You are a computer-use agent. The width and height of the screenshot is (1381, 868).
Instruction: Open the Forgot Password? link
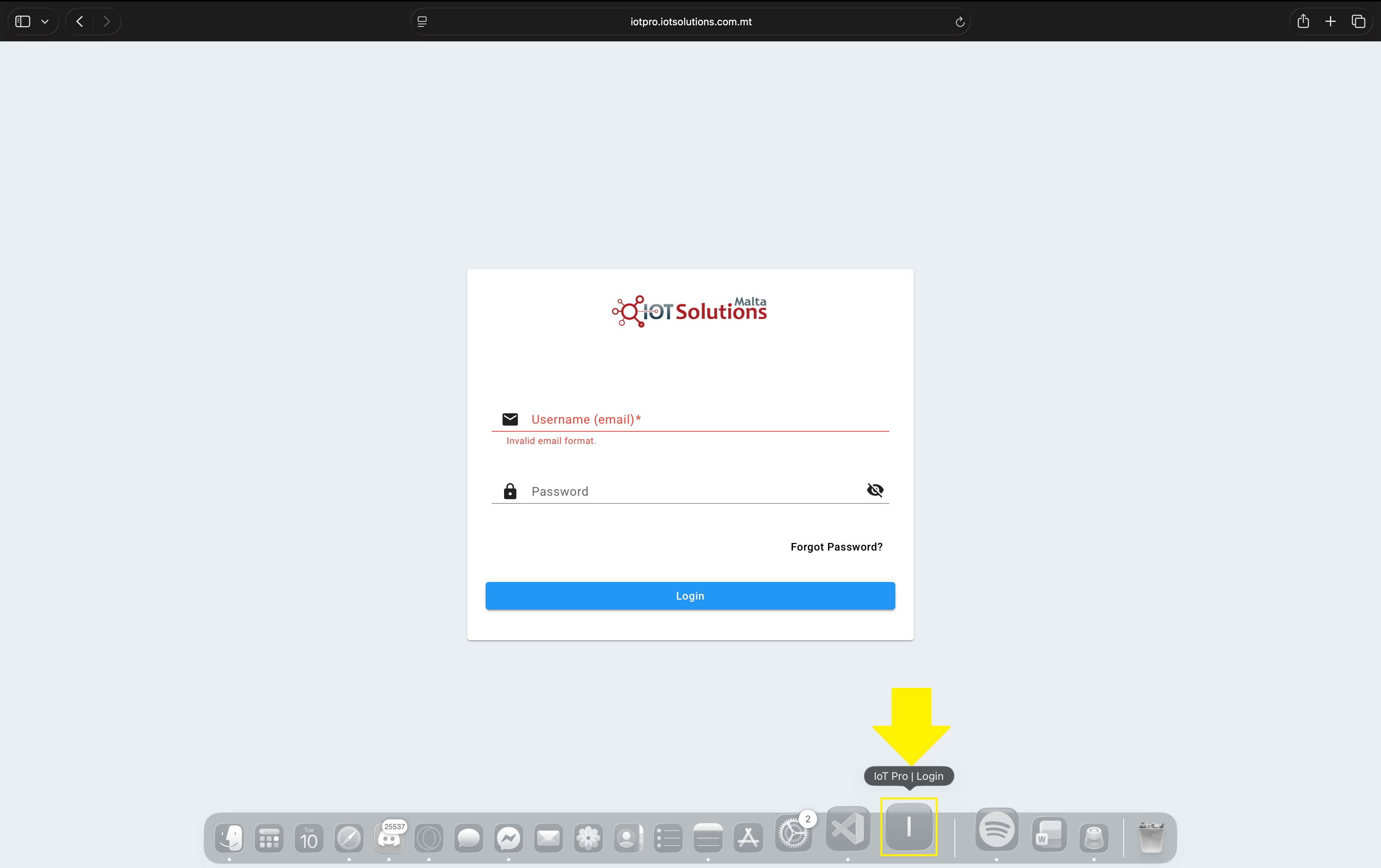[837, 547]
